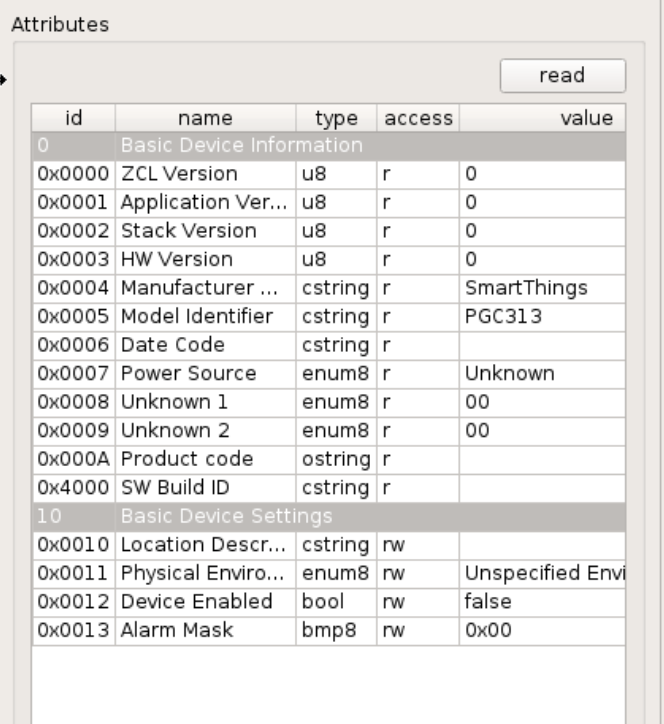Screen dimensions: 664x724
Task: Click the 00 value of Unknown 2
Action: tap(543, 431)
